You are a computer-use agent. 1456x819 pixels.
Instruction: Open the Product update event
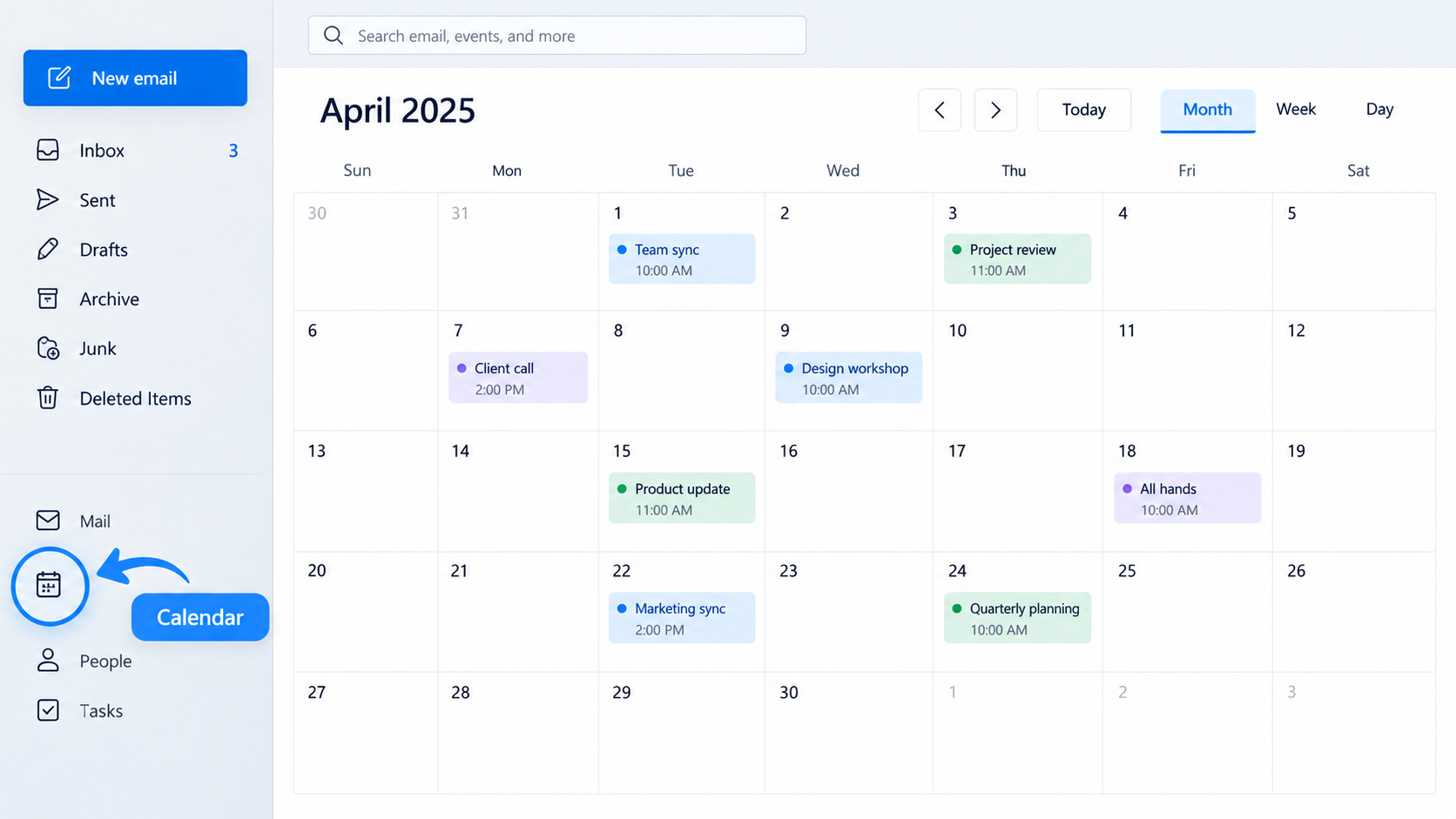(x=682, y=498)
